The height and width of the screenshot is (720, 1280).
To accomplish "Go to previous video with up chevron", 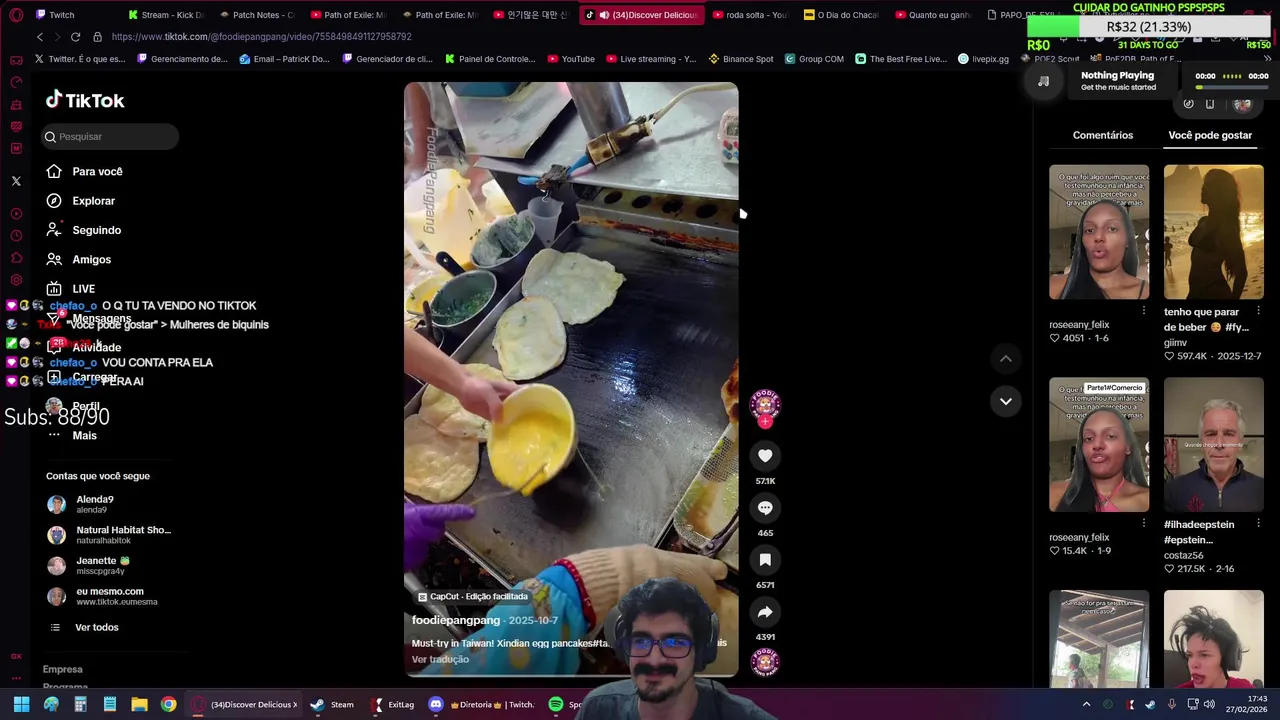I will [1006, 358].
